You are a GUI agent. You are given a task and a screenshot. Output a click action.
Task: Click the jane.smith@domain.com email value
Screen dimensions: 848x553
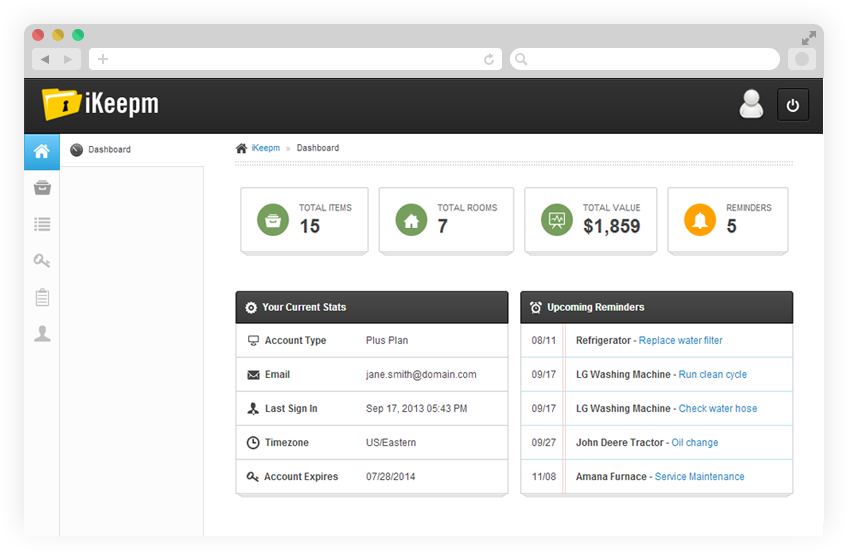(x=421, y=375)
